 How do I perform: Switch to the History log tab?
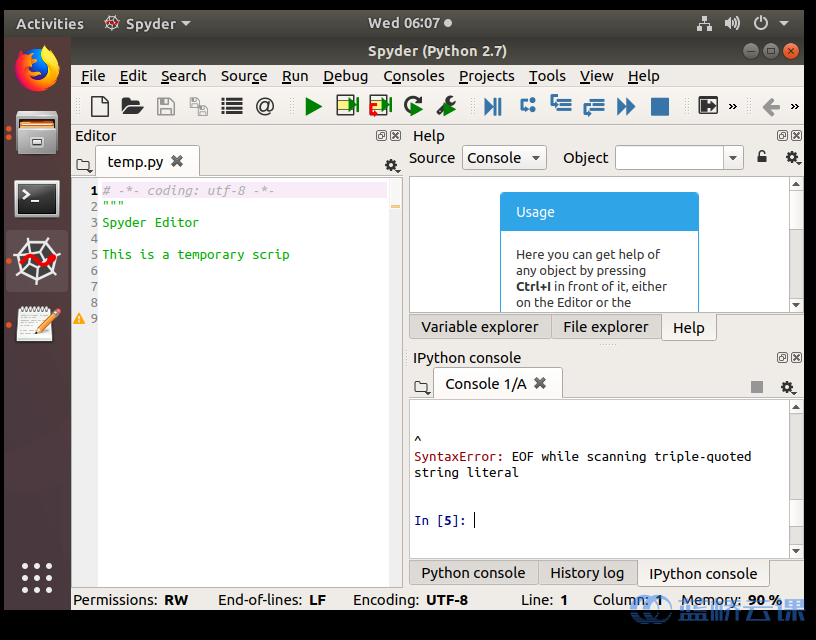point(587,573)
